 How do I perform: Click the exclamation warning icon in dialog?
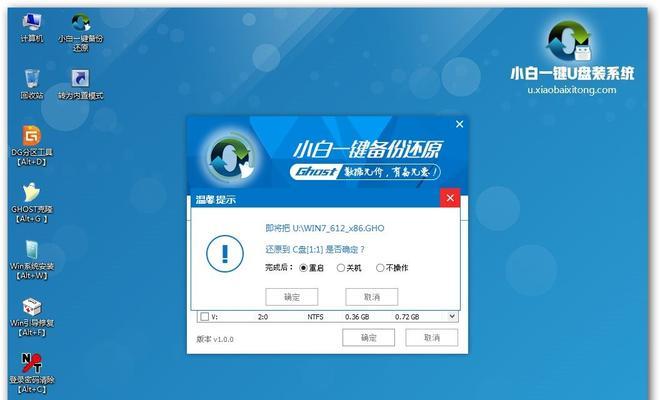pos(225,253)
